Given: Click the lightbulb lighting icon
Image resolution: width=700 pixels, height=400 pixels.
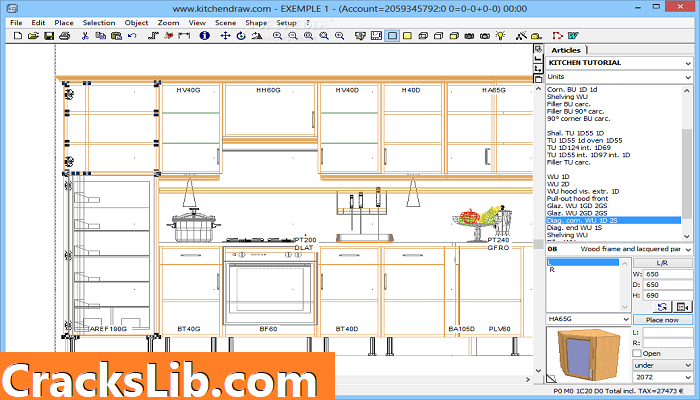Looking at the screenshot, I should coord(501,36).
